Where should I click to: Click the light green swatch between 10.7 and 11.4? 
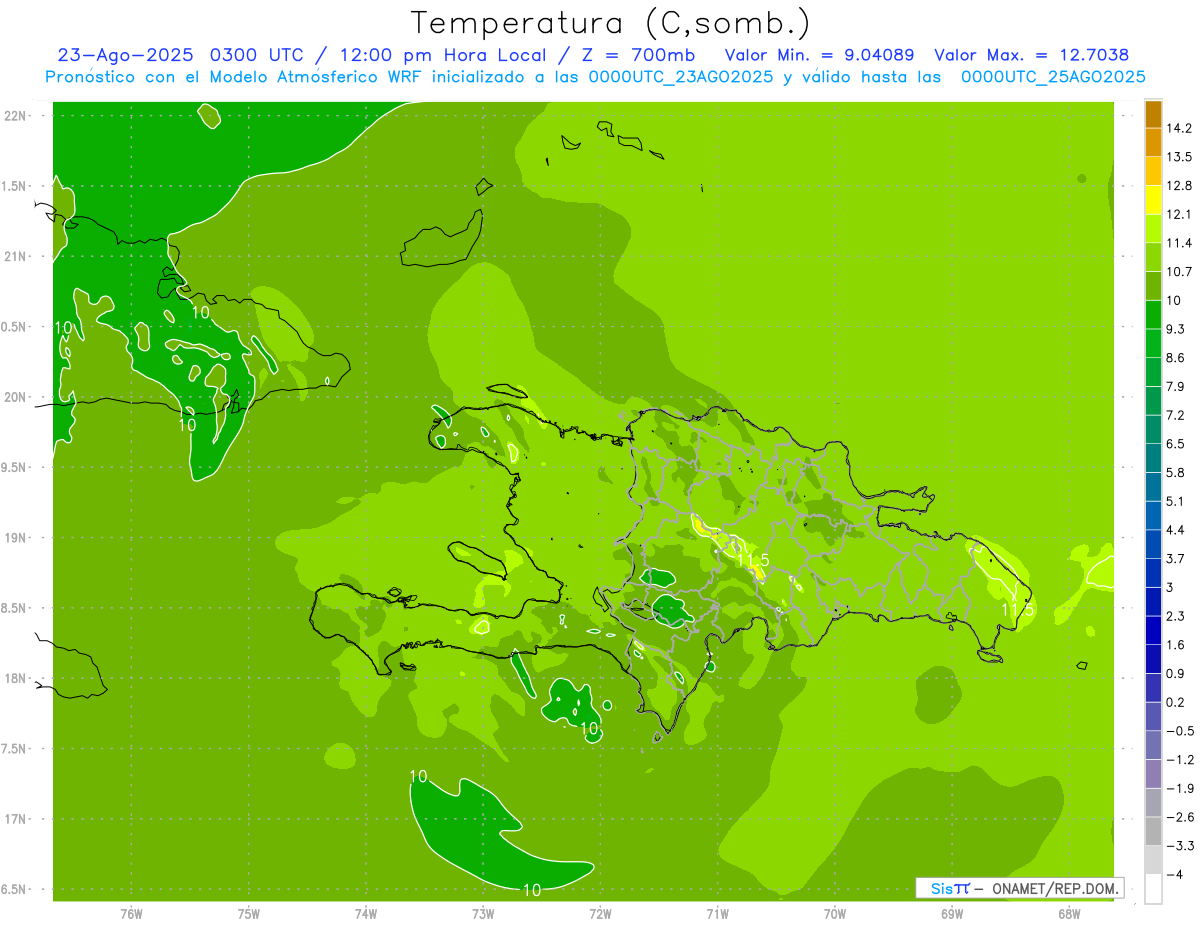(x=1153, y=257)
